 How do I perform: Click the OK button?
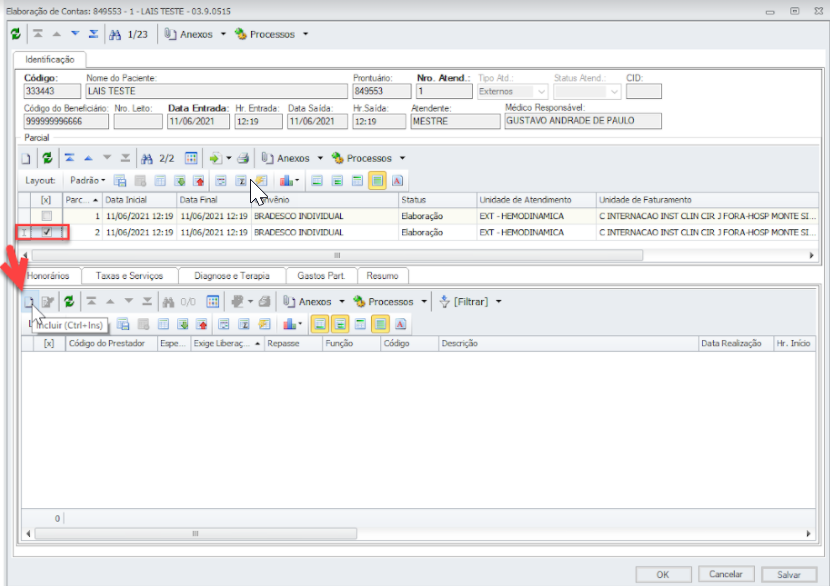pos(663,574)
